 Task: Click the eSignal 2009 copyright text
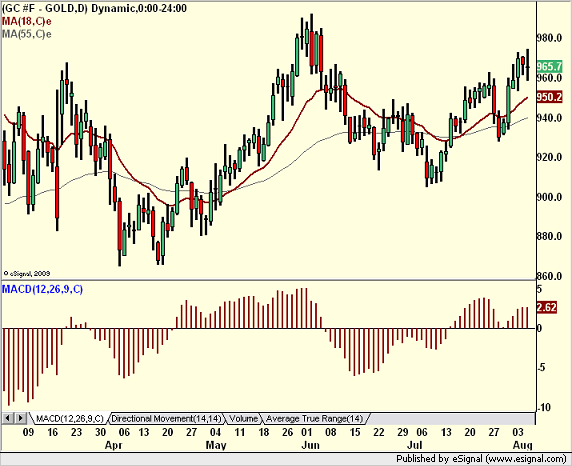27,273
